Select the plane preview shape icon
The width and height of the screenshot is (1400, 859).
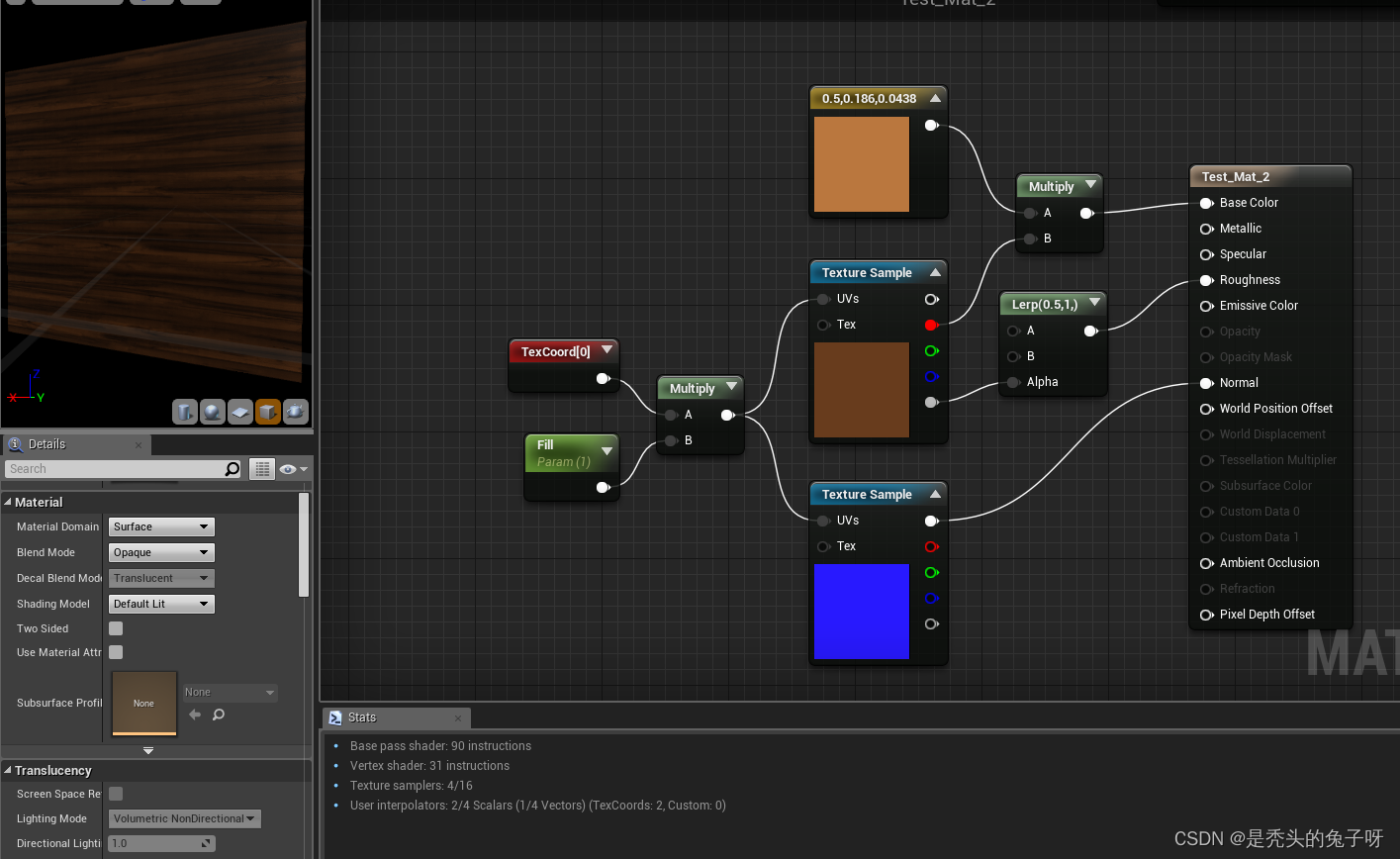click(x=239, y=412)
